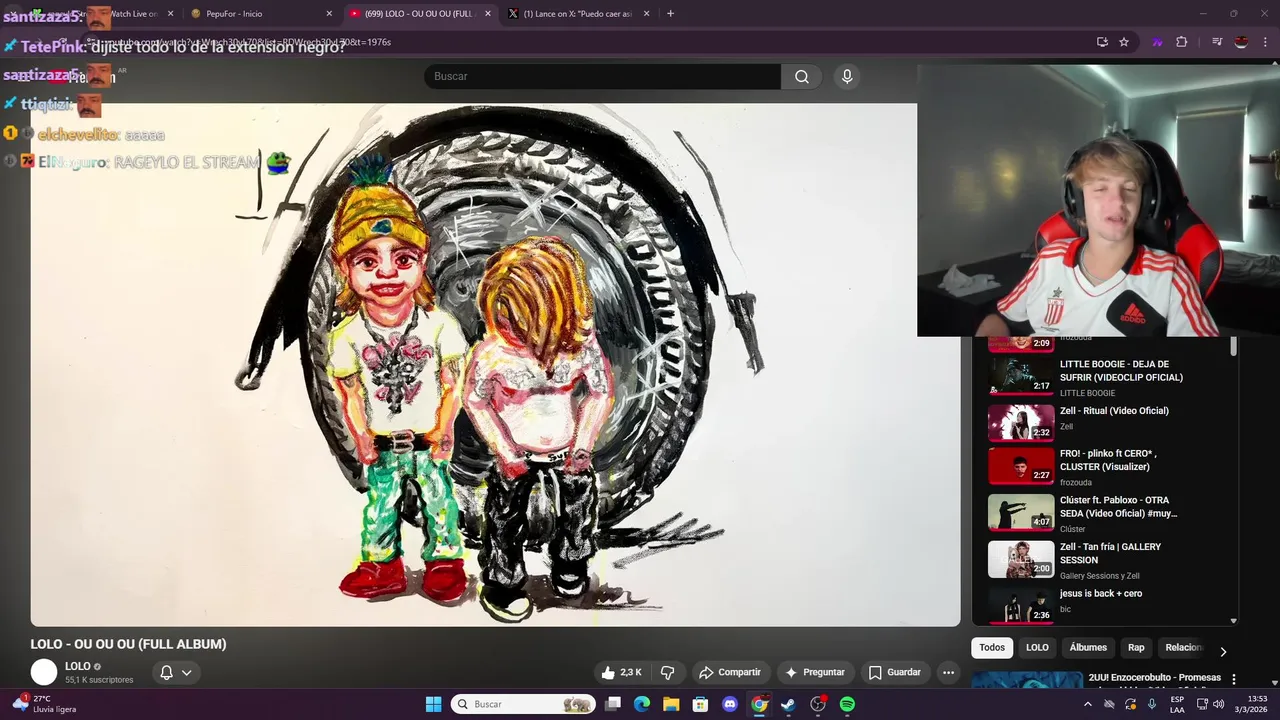This screenshot has height=720, width=1280.
Task: Click the video player artwork
Action: pyautogui.click(x=495, y=365)
